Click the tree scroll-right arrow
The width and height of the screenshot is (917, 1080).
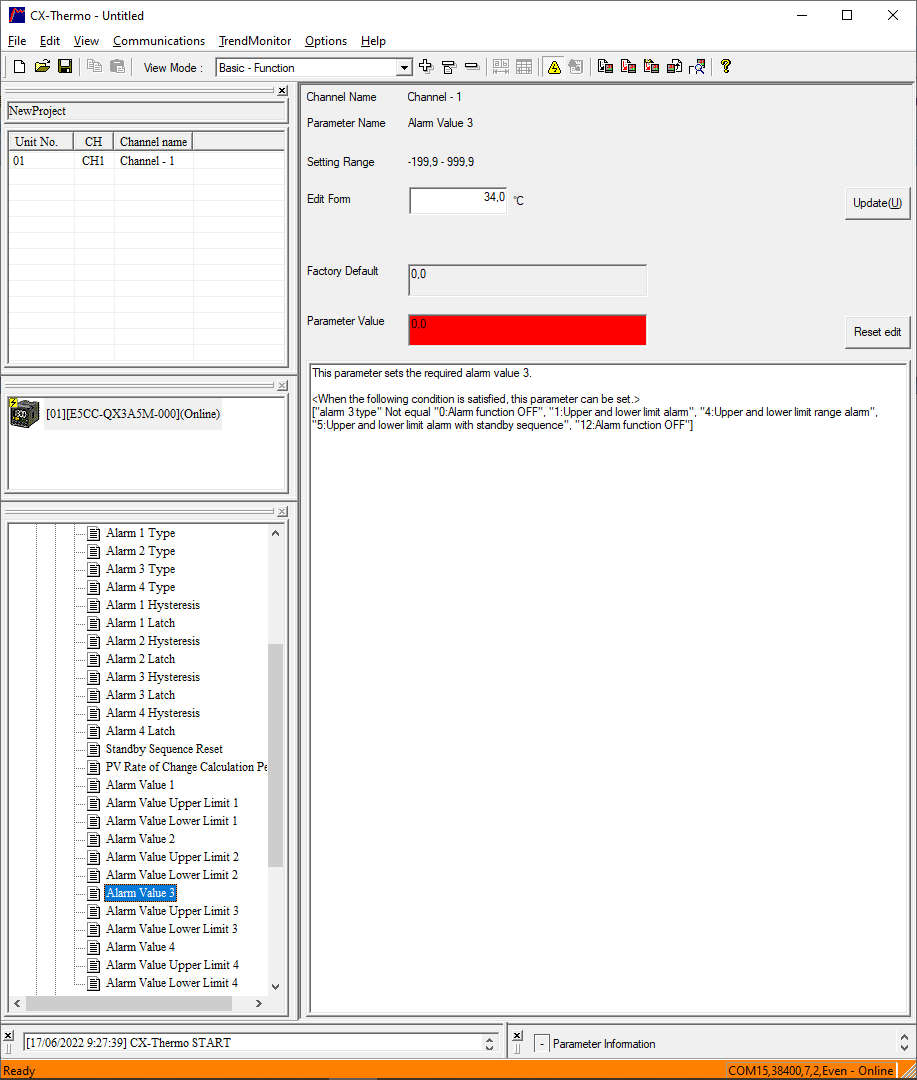click(258, 1004)
